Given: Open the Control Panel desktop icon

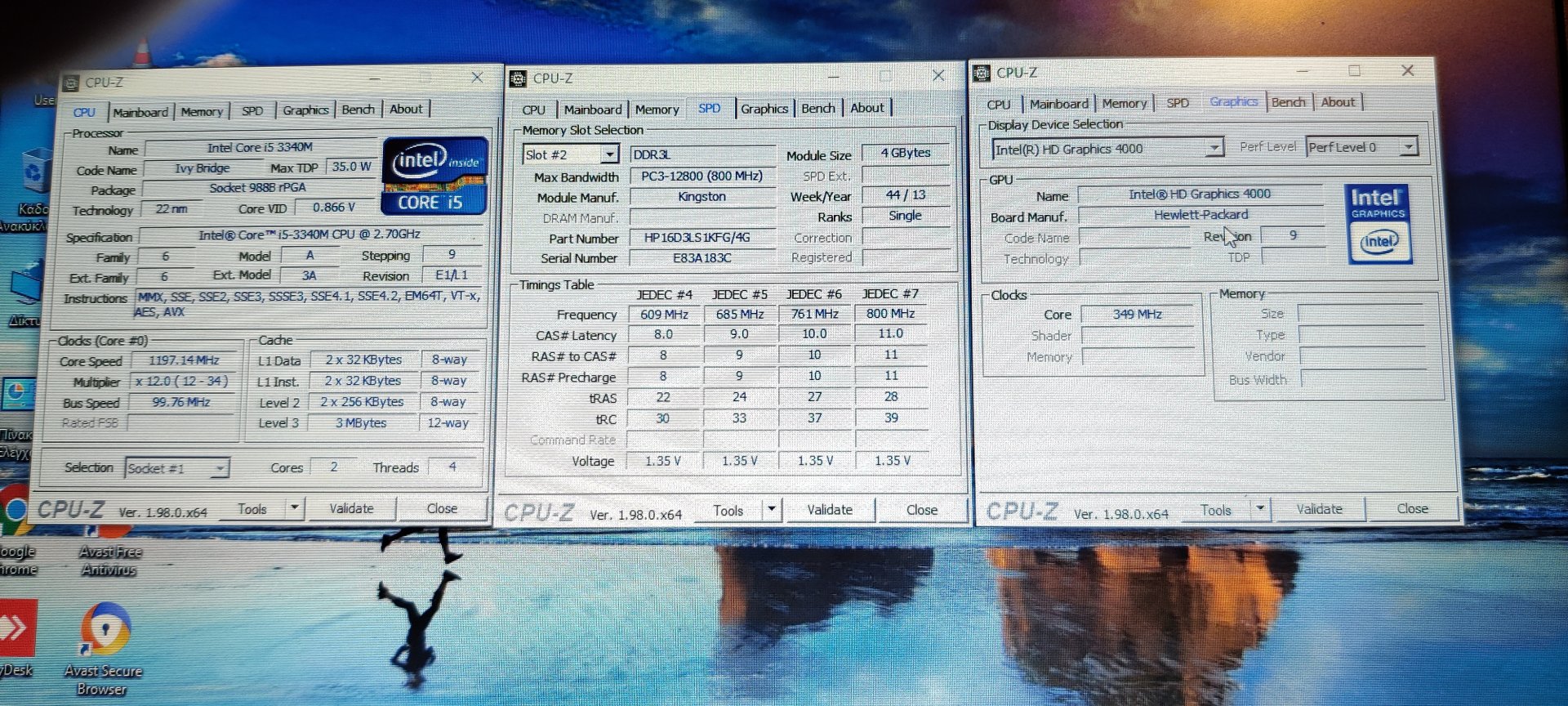Looking at the screenshot, I should pos(16,417).
